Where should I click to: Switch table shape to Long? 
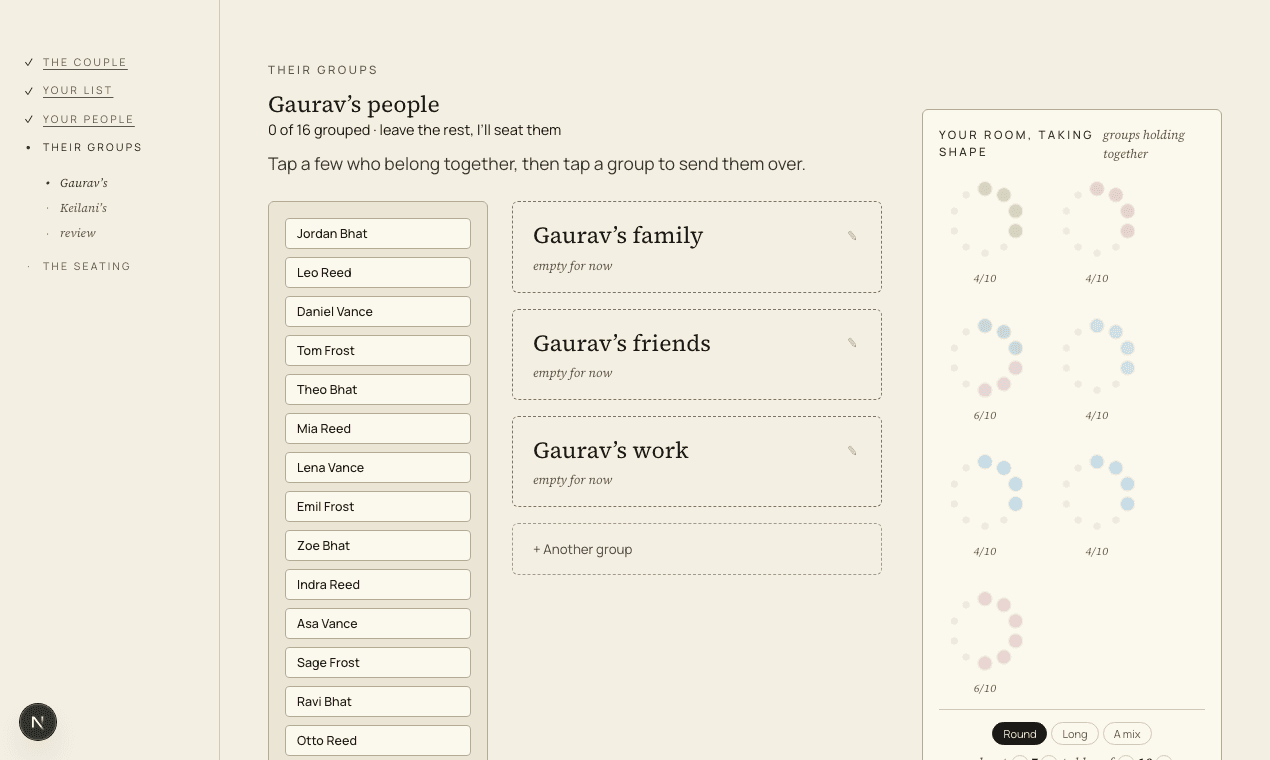point(1075,734)
